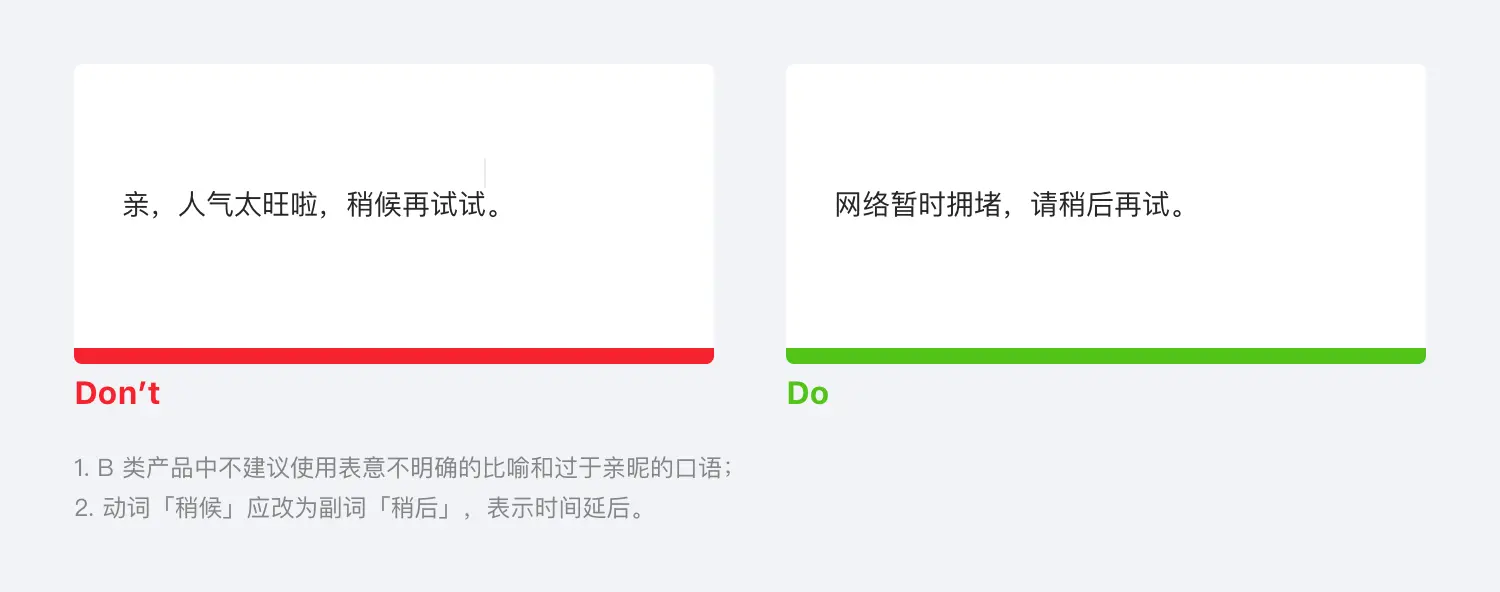Click the letter "B" in the first note

105,468
